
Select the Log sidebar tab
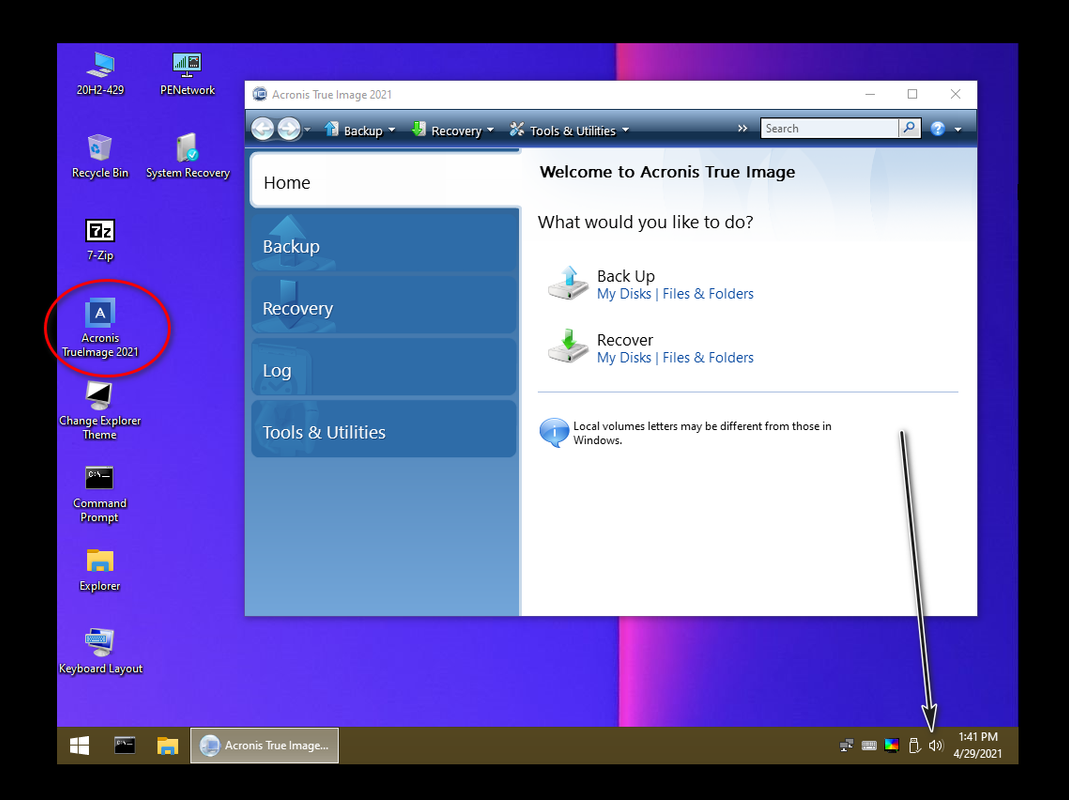(x=384, y=367)
